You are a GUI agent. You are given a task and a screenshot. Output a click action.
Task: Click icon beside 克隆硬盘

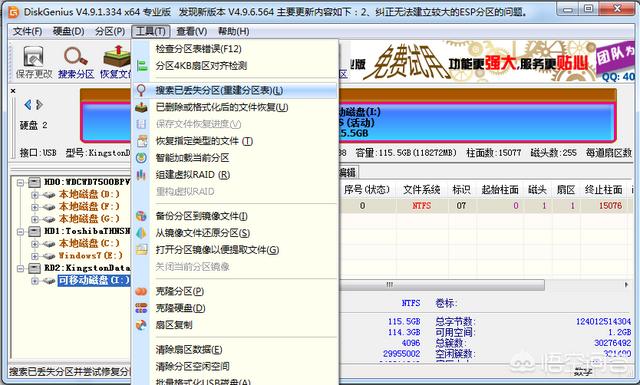click(141, 308)
